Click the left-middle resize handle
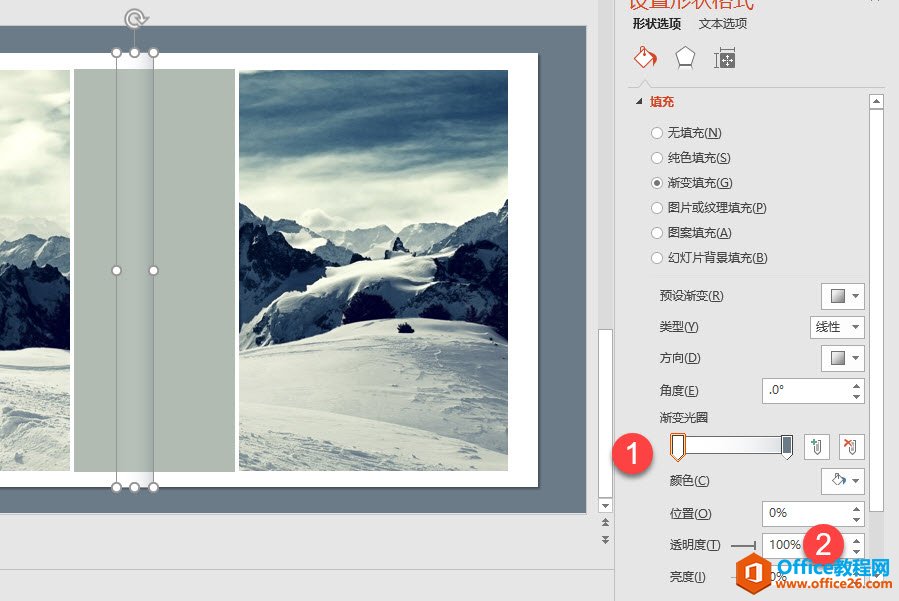The width and height of the screenshot is (899, 601). click(116, 270)
